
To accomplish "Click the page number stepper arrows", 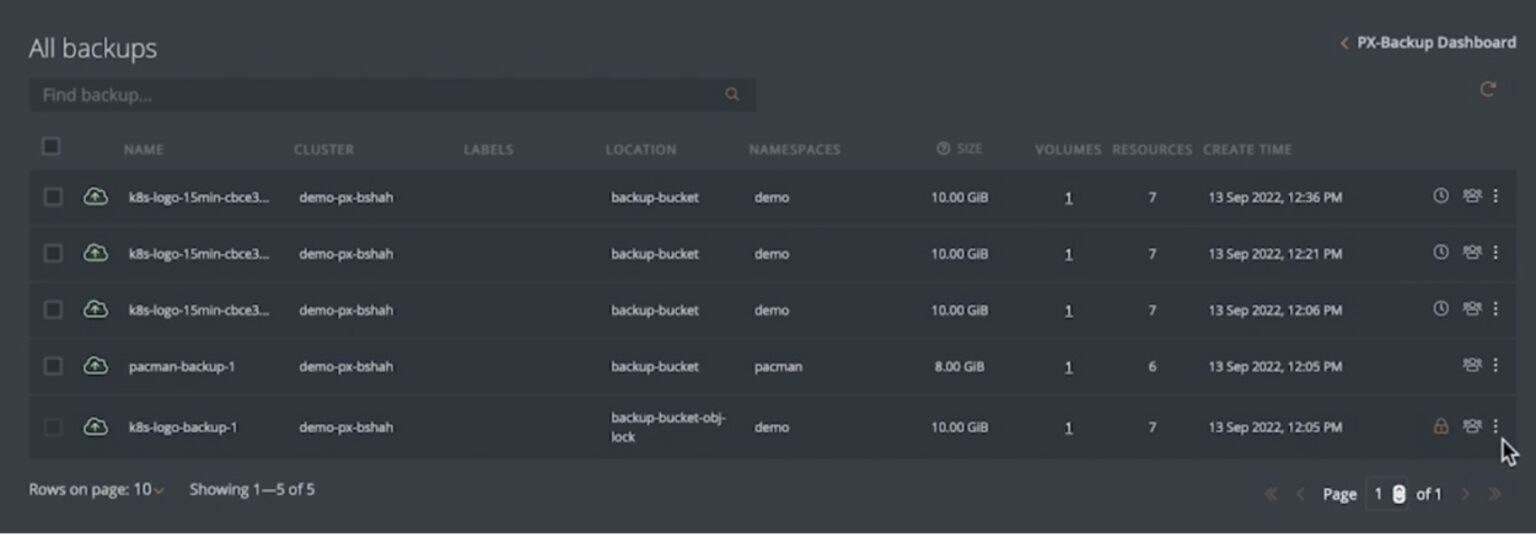I will (x=1398, y=494).
